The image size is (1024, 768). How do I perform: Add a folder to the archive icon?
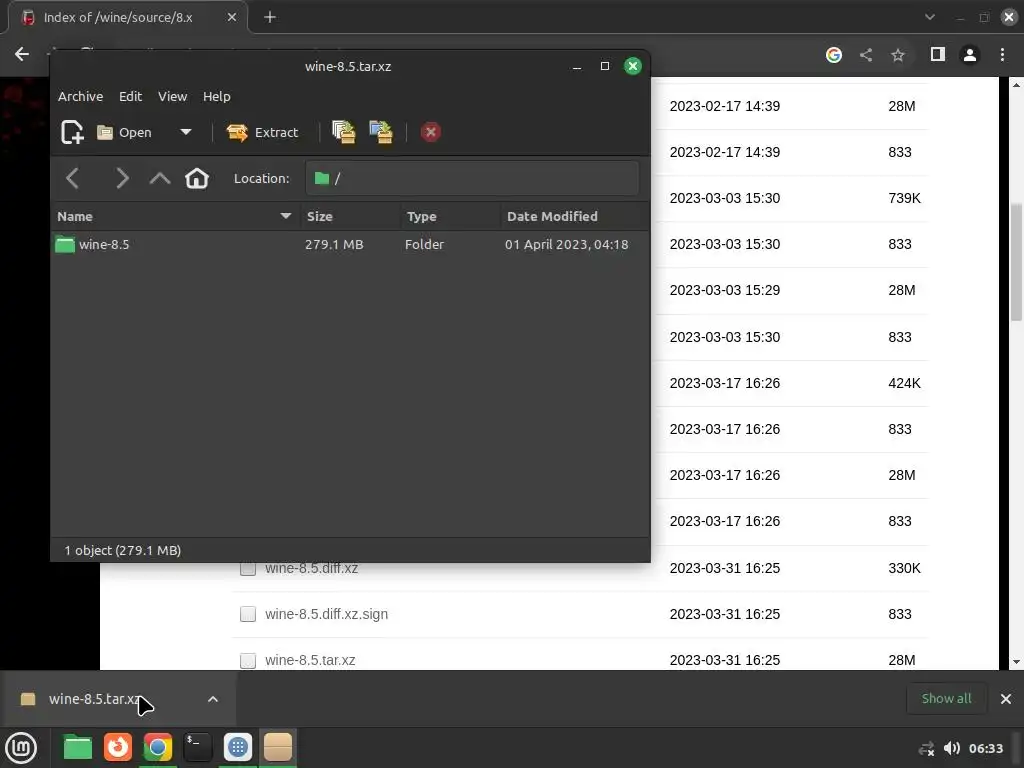click(381, 132)
